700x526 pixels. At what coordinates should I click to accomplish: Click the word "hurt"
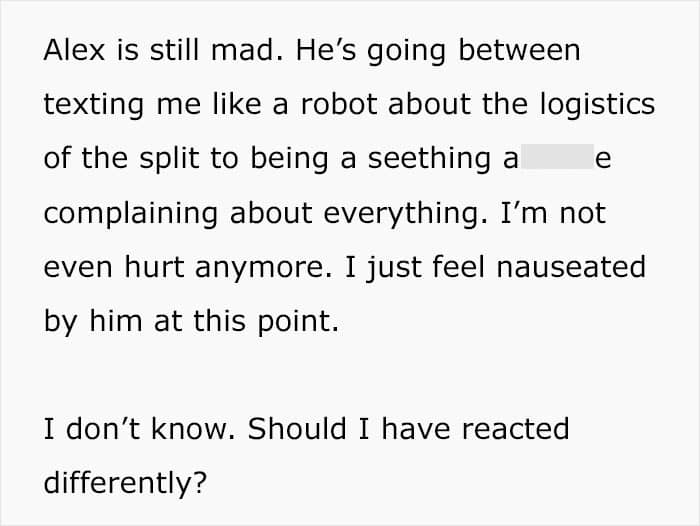pyautogui.click(x=154, y=267)
